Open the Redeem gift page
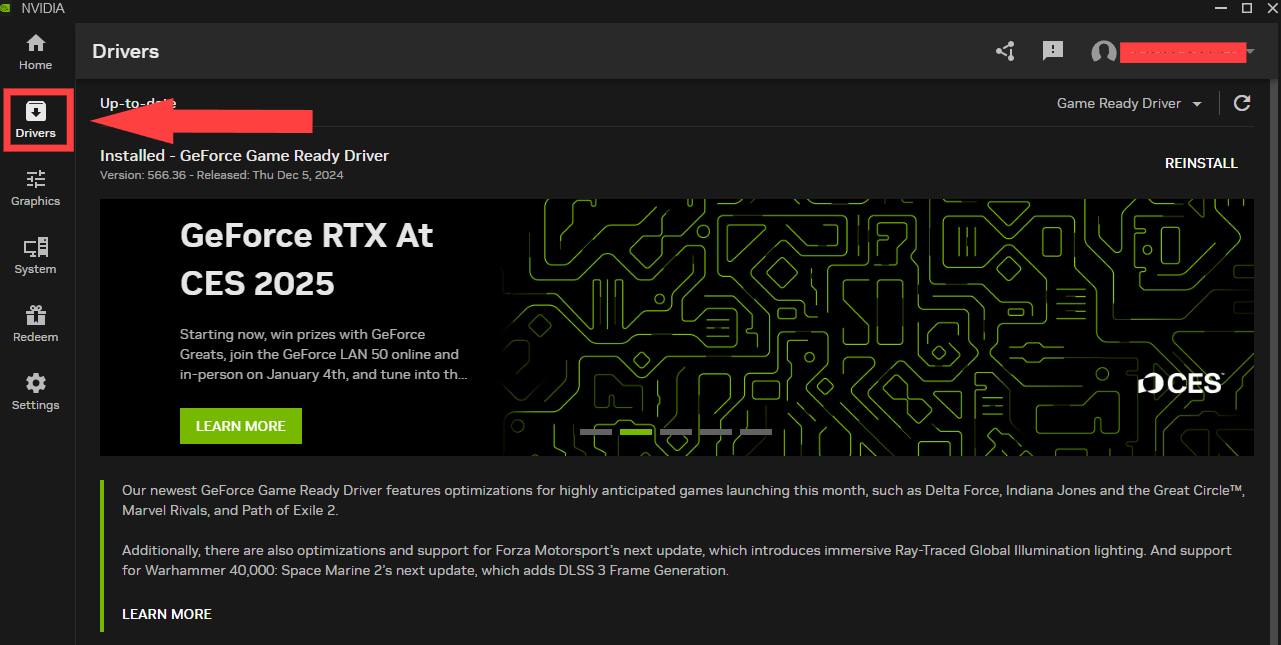Viewport: 1281px width, 645px height. 36,324
